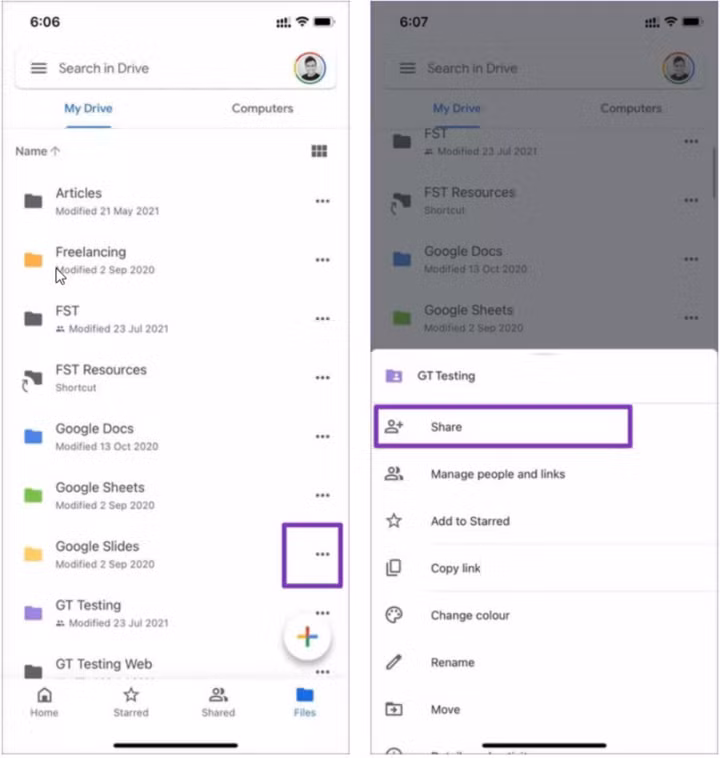Open three-dot menu for FST folder, left screen

[x=323, y=319]
